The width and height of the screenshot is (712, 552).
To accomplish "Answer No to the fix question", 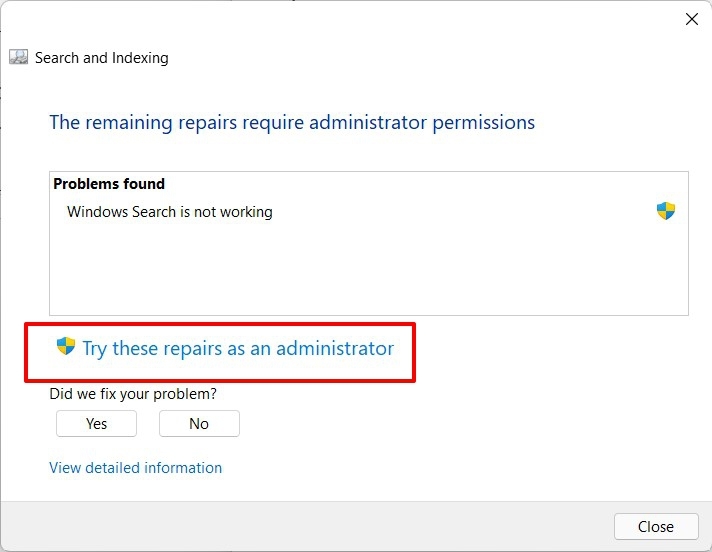I will tap(199, 424).
